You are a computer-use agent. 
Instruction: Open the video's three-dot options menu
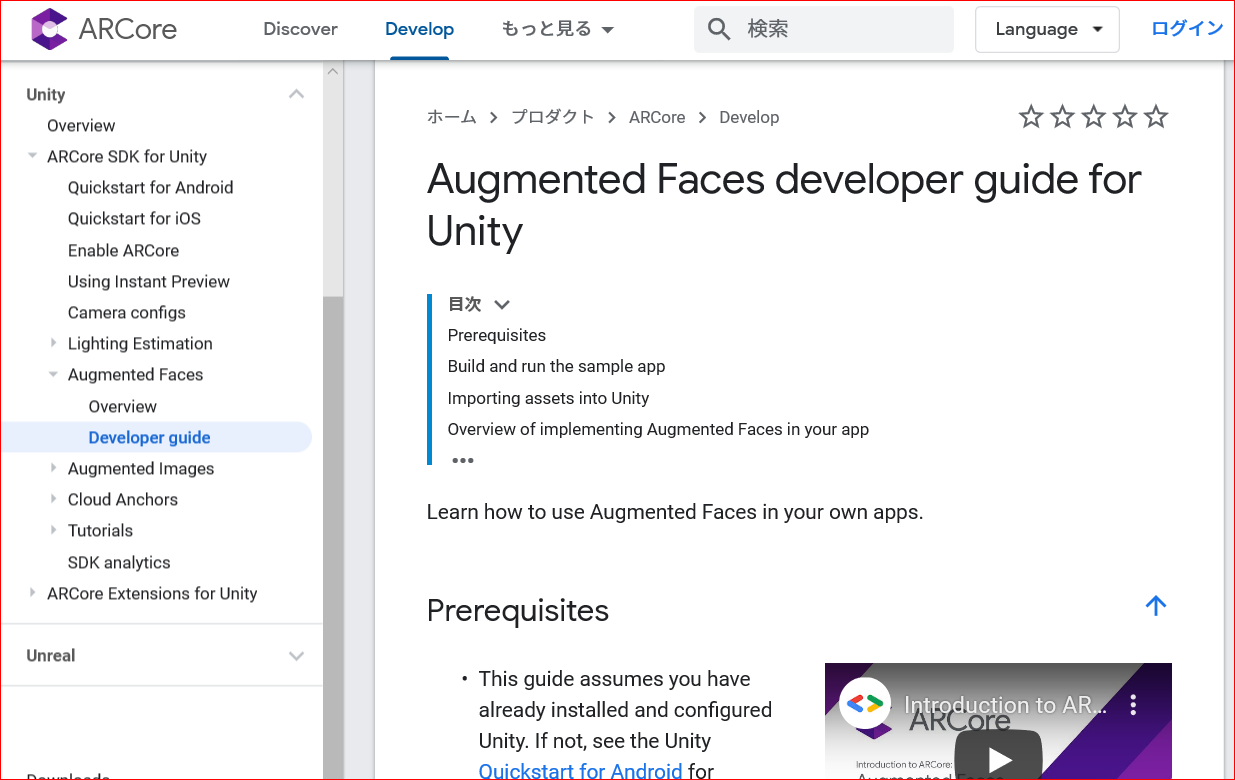coord(1132,704)
